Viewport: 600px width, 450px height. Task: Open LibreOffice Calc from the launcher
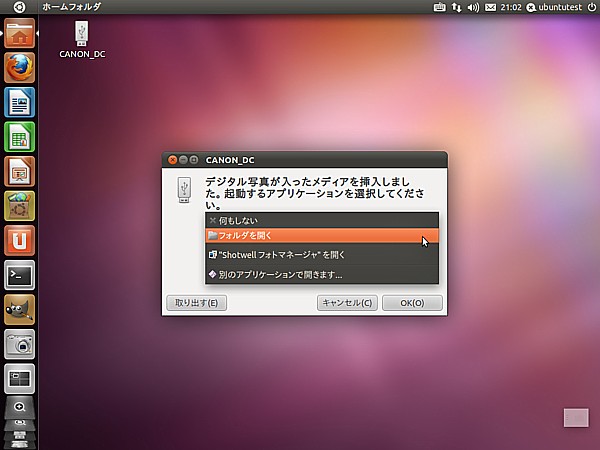coord(20,137)
